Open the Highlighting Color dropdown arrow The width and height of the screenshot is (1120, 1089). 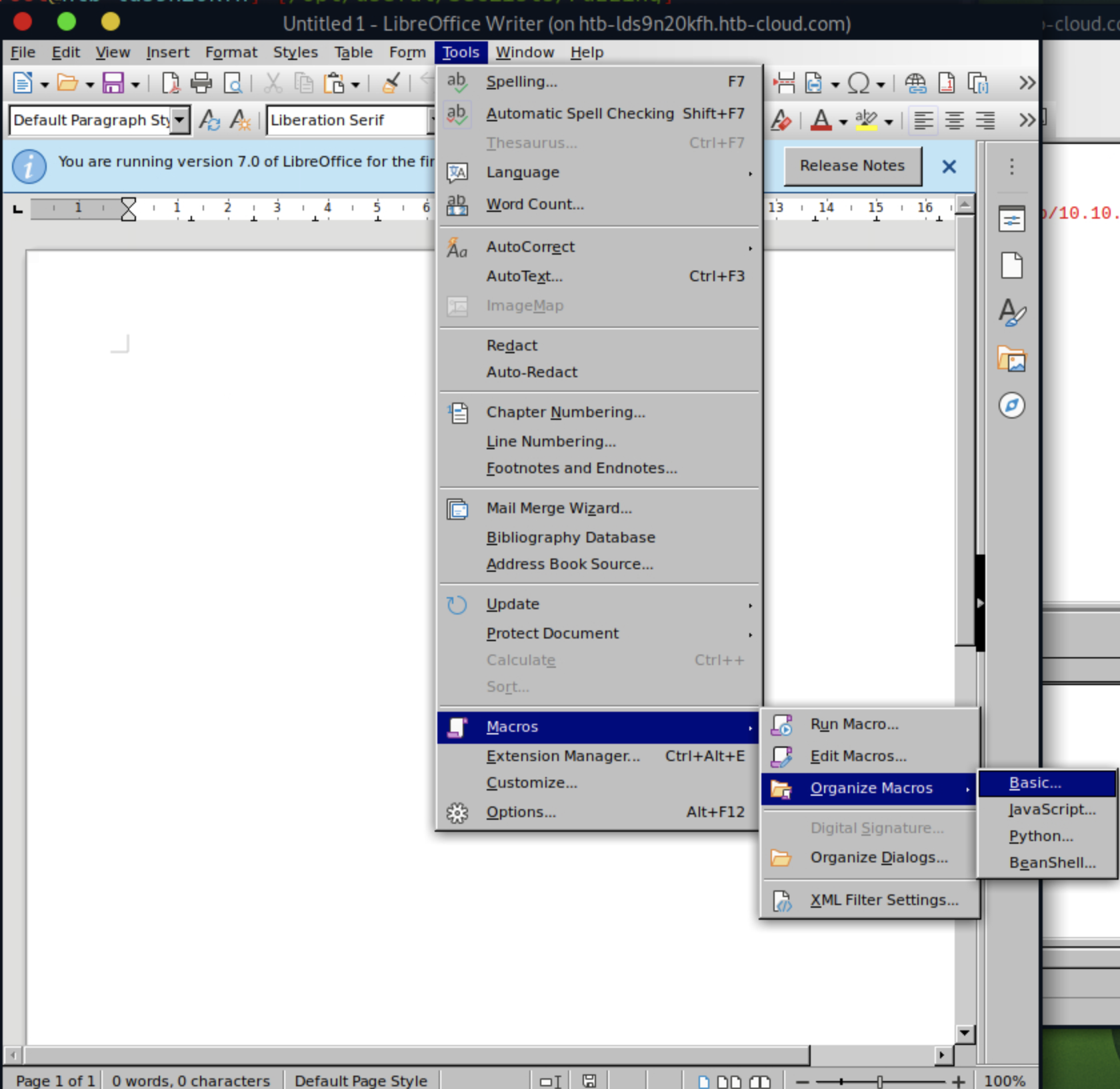(x=888, y=122)
